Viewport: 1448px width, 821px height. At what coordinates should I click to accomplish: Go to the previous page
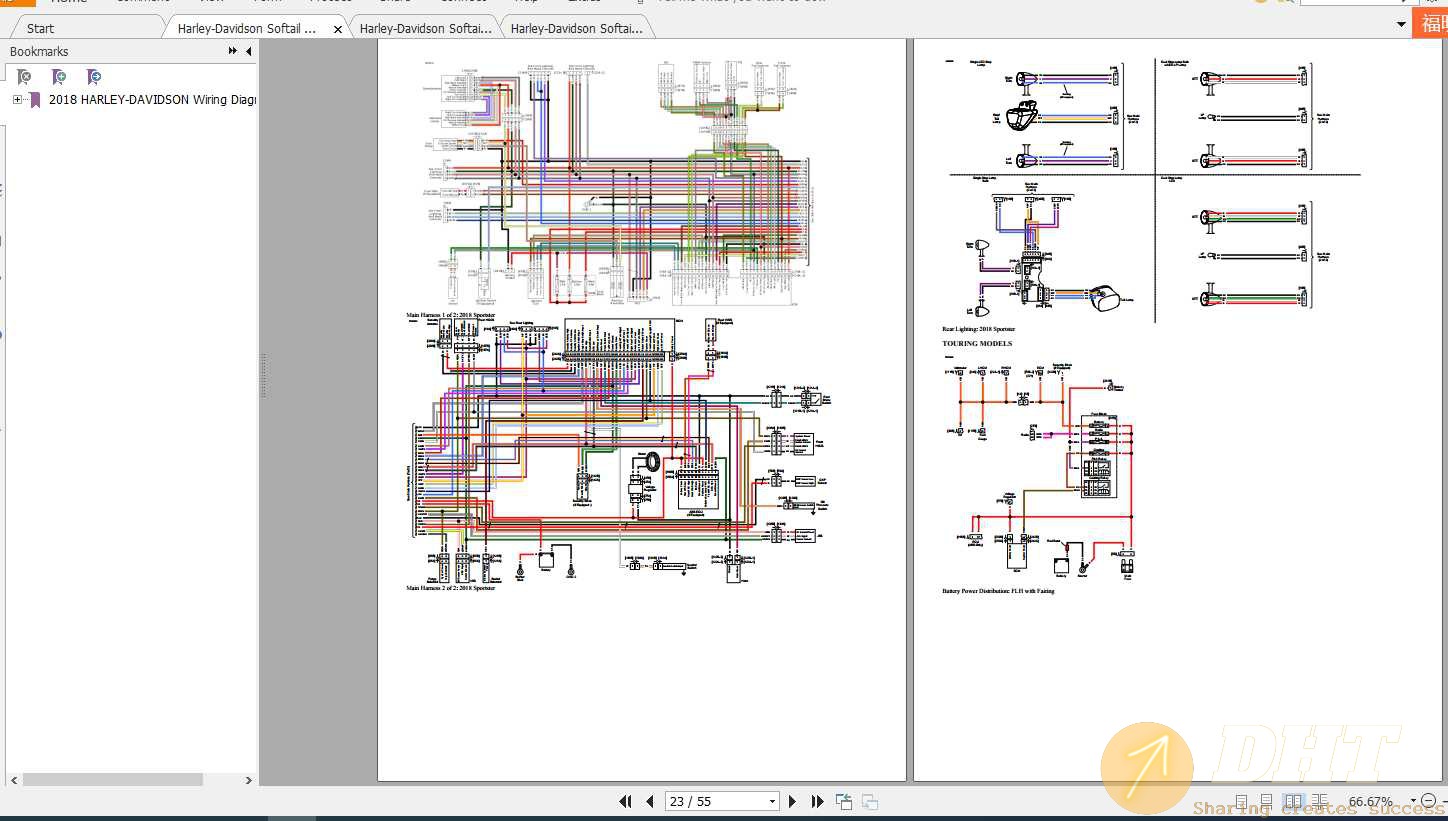tap(650, 801)
